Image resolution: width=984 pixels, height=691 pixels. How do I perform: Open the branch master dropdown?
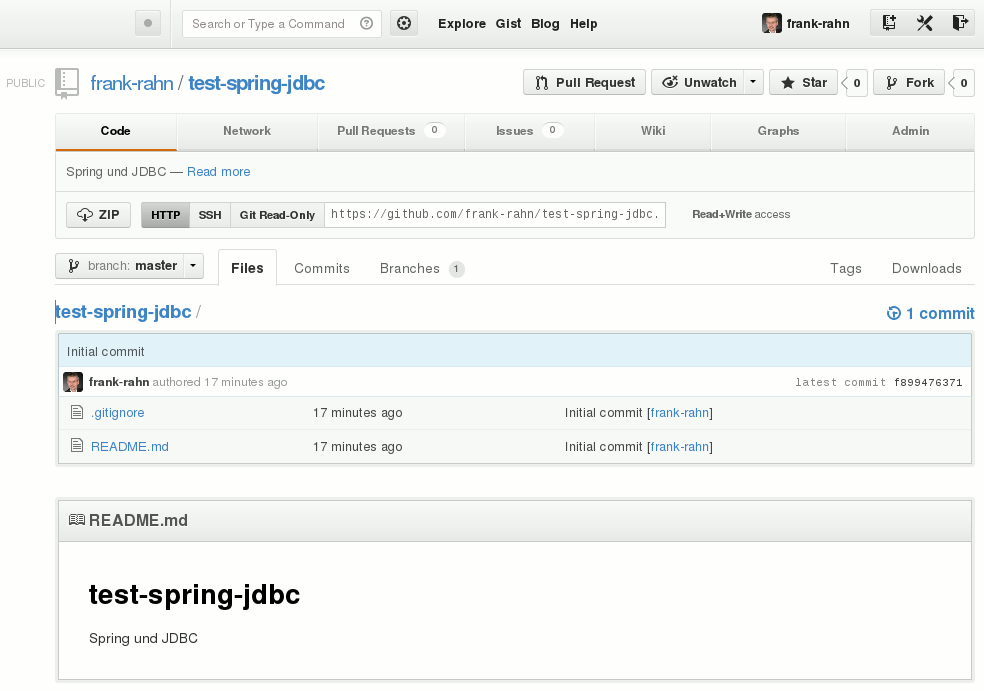click(x=130, y=266)
